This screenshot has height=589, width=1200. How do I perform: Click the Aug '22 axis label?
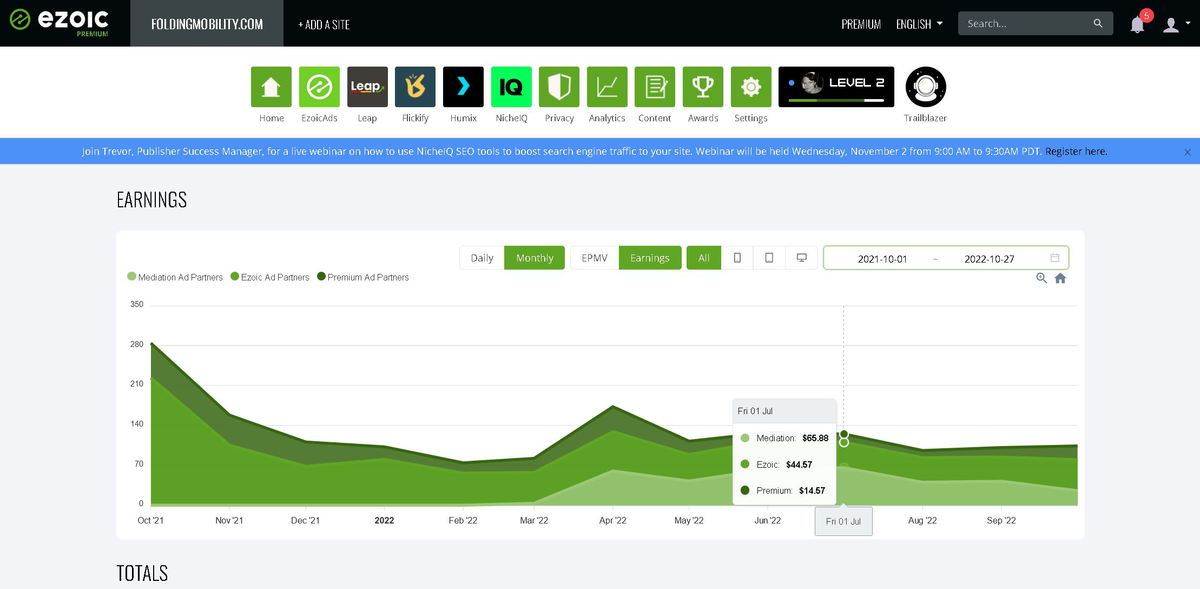[x=922, y=520]
